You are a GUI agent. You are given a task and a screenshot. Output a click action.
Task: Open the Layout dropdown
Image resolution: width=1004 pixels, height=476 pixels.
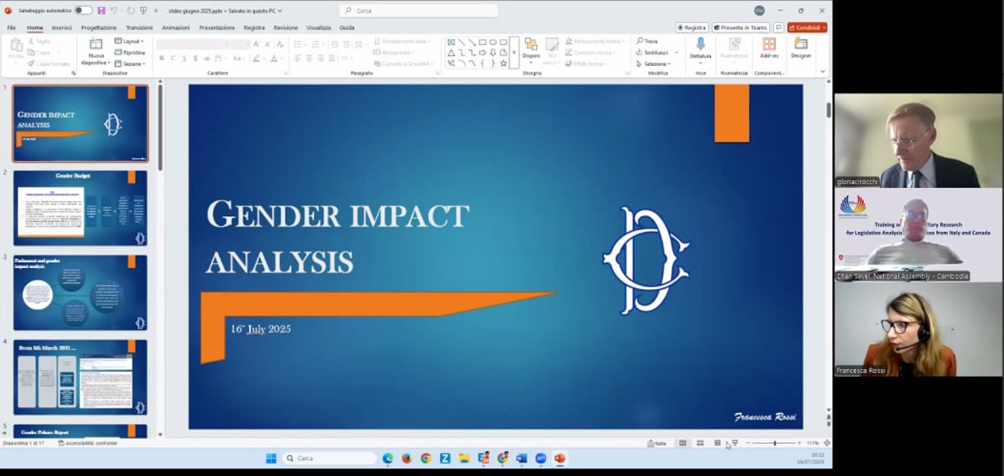click(129, 41)
